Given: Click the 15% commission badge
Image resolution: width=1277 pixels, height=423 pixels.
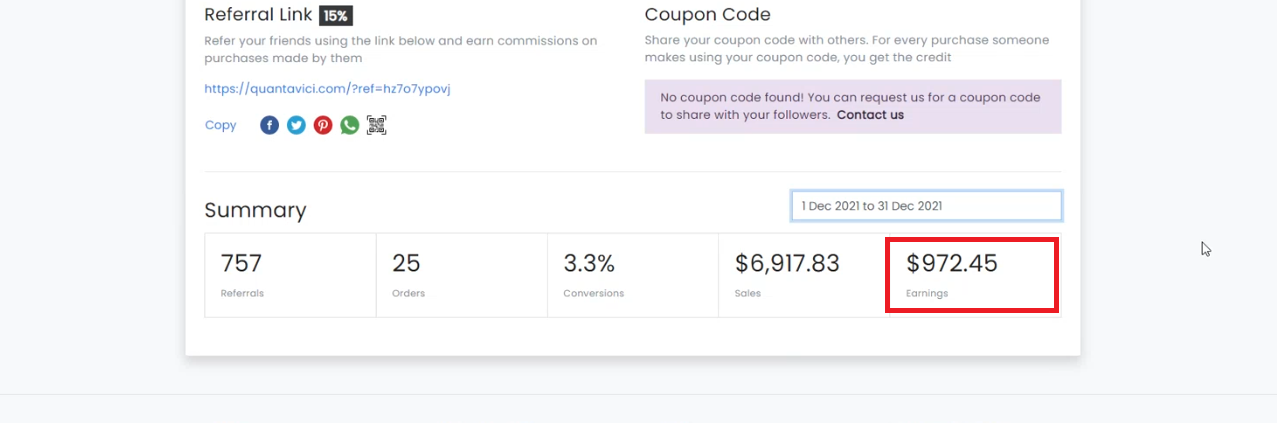Looking at the screenshot, I should (335, 16).
